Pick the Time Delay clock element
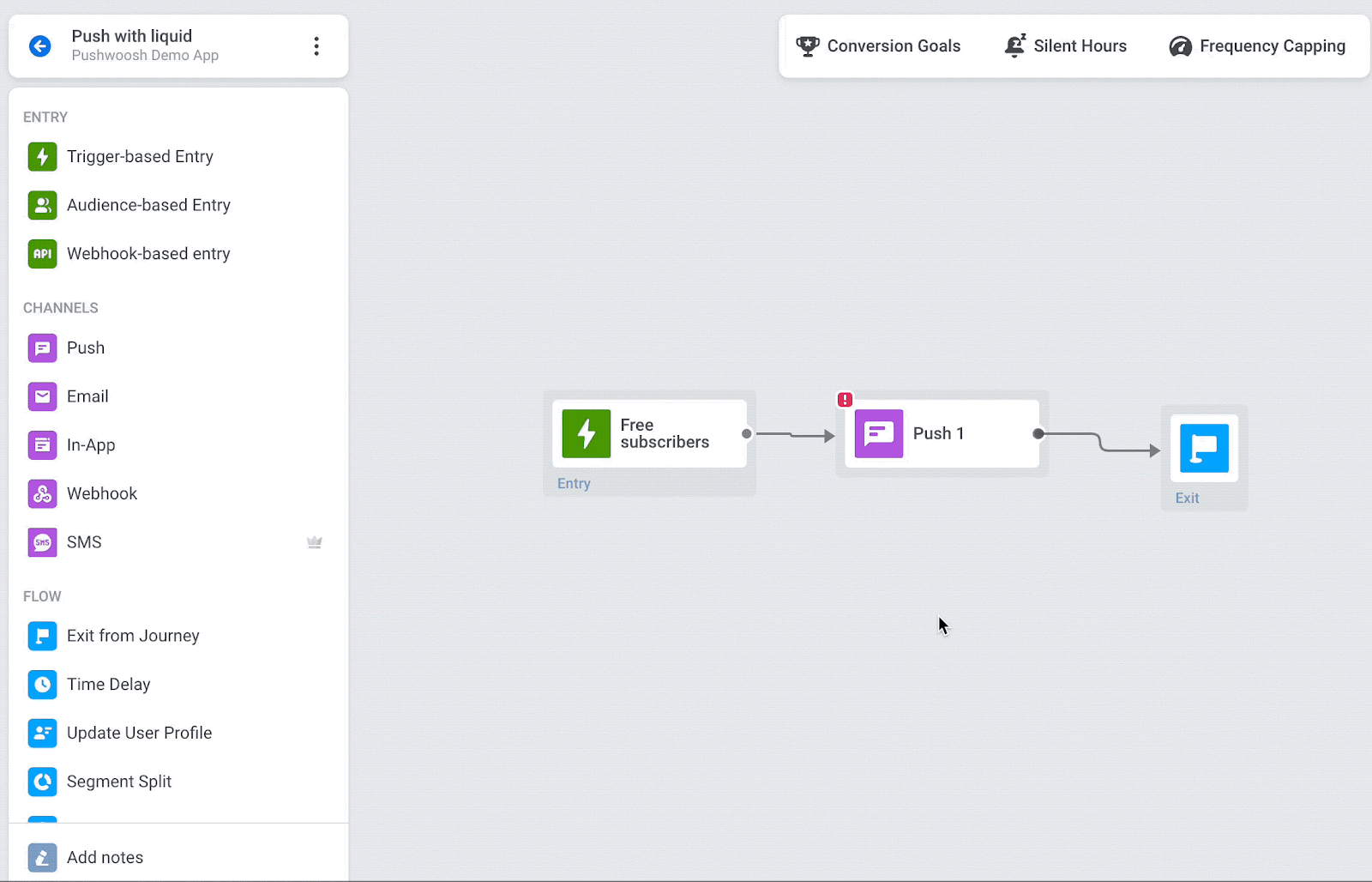Viewport: 1372px width, 882px height. pyautogui.click(x=42, y=685)
